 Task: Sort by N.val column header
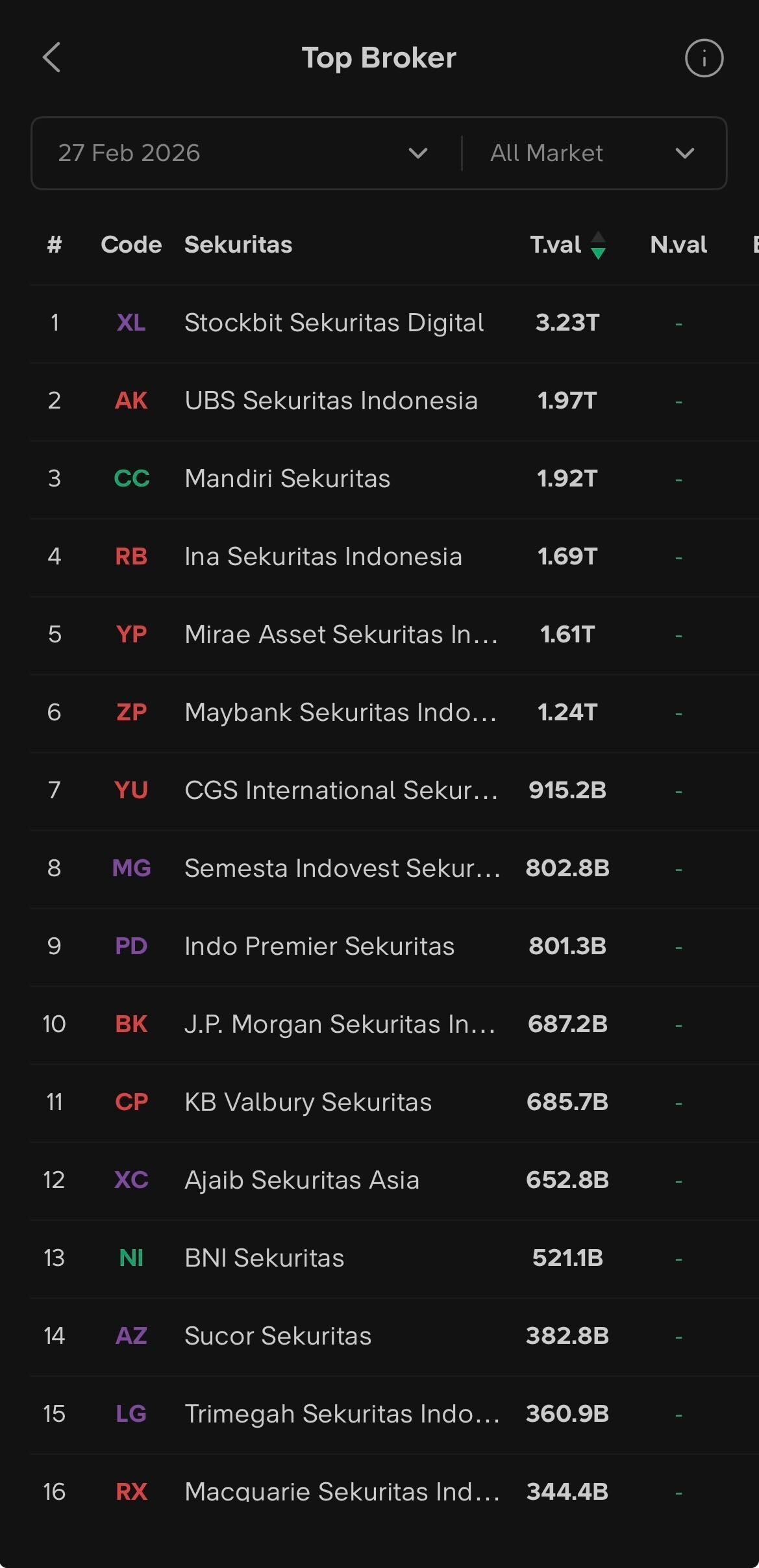678,245
